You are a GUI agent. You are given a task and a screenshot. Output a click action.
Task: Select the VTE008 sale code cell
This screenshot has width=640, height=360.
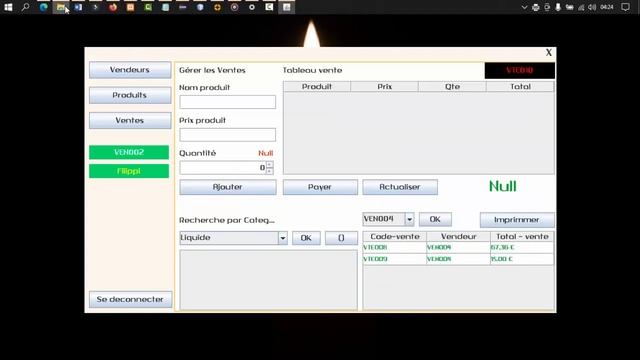click(x=395, y=247)
